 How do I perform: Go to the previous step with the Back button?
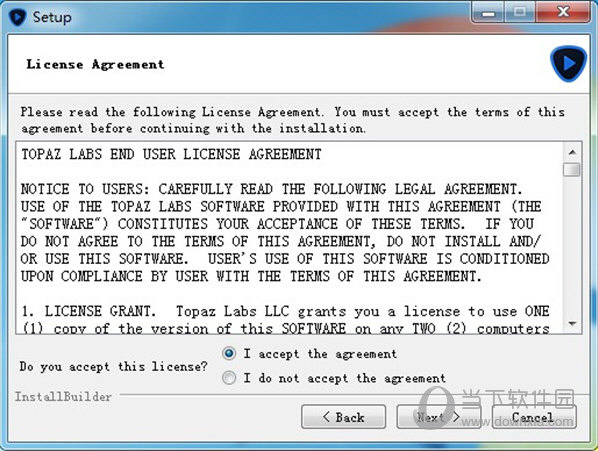(x=343, y=417)
